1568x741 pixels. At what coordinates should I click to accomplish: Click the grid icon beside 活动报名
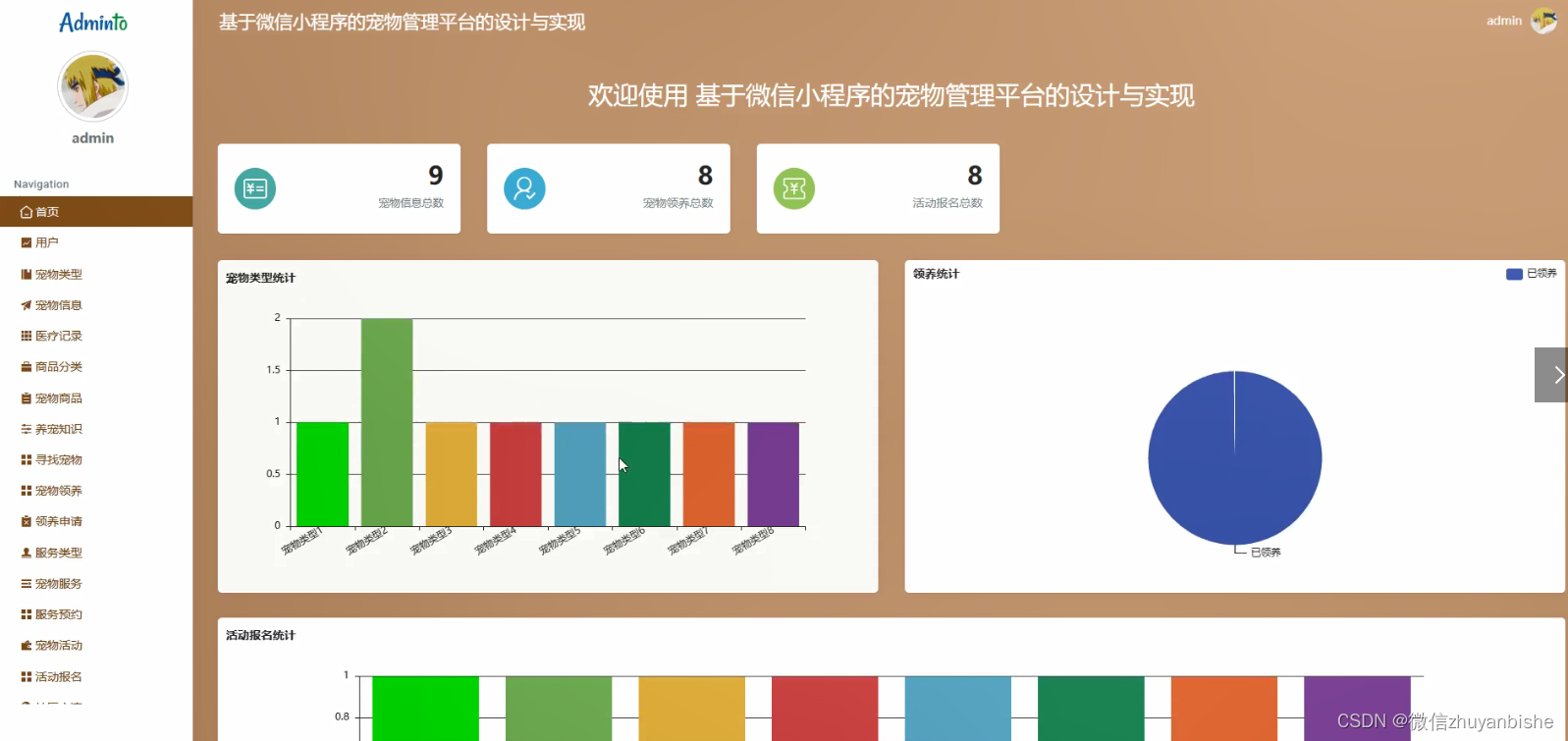point(27,676)
